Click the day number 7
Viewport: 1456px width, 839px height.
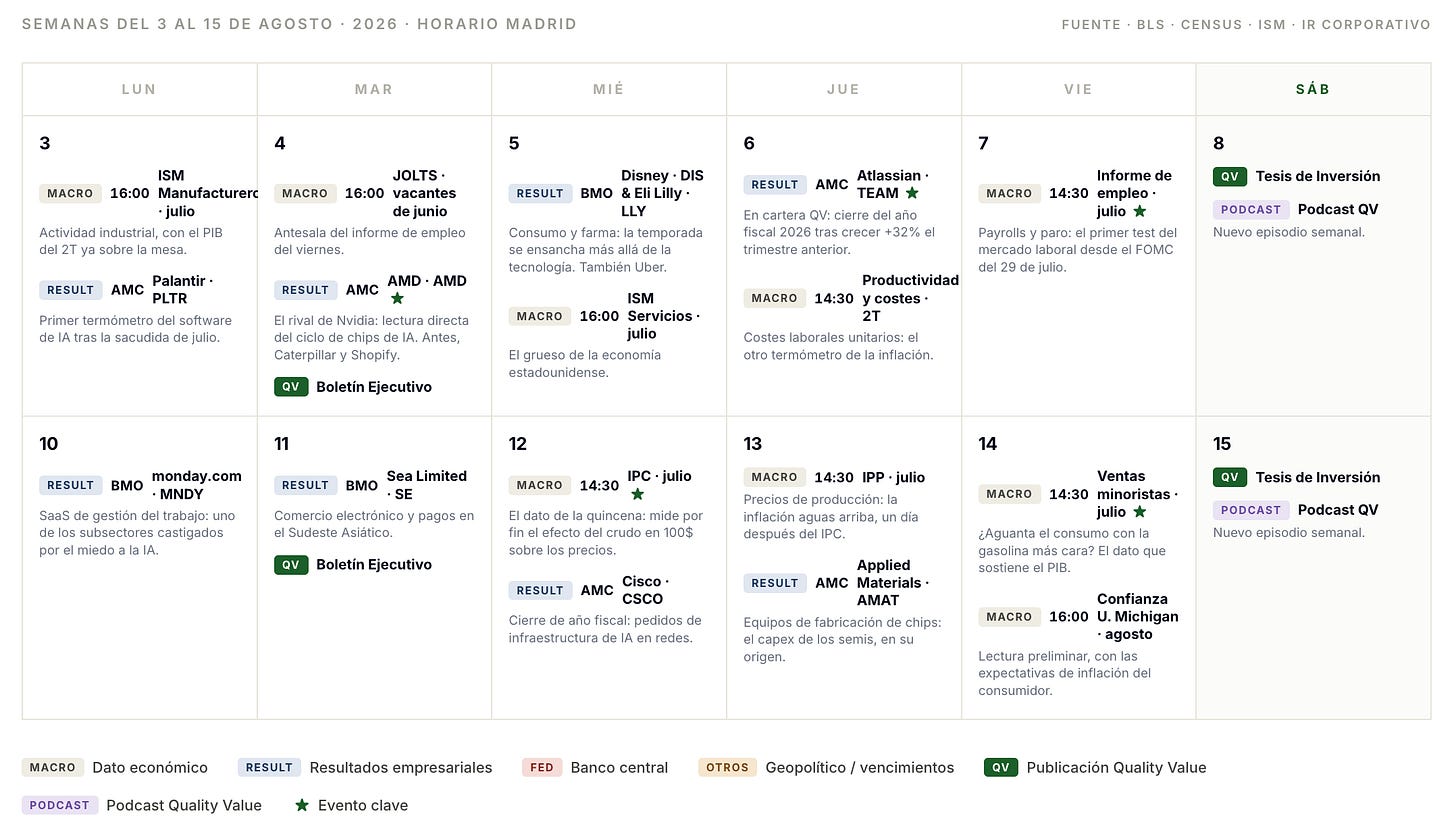pos(983,143)
